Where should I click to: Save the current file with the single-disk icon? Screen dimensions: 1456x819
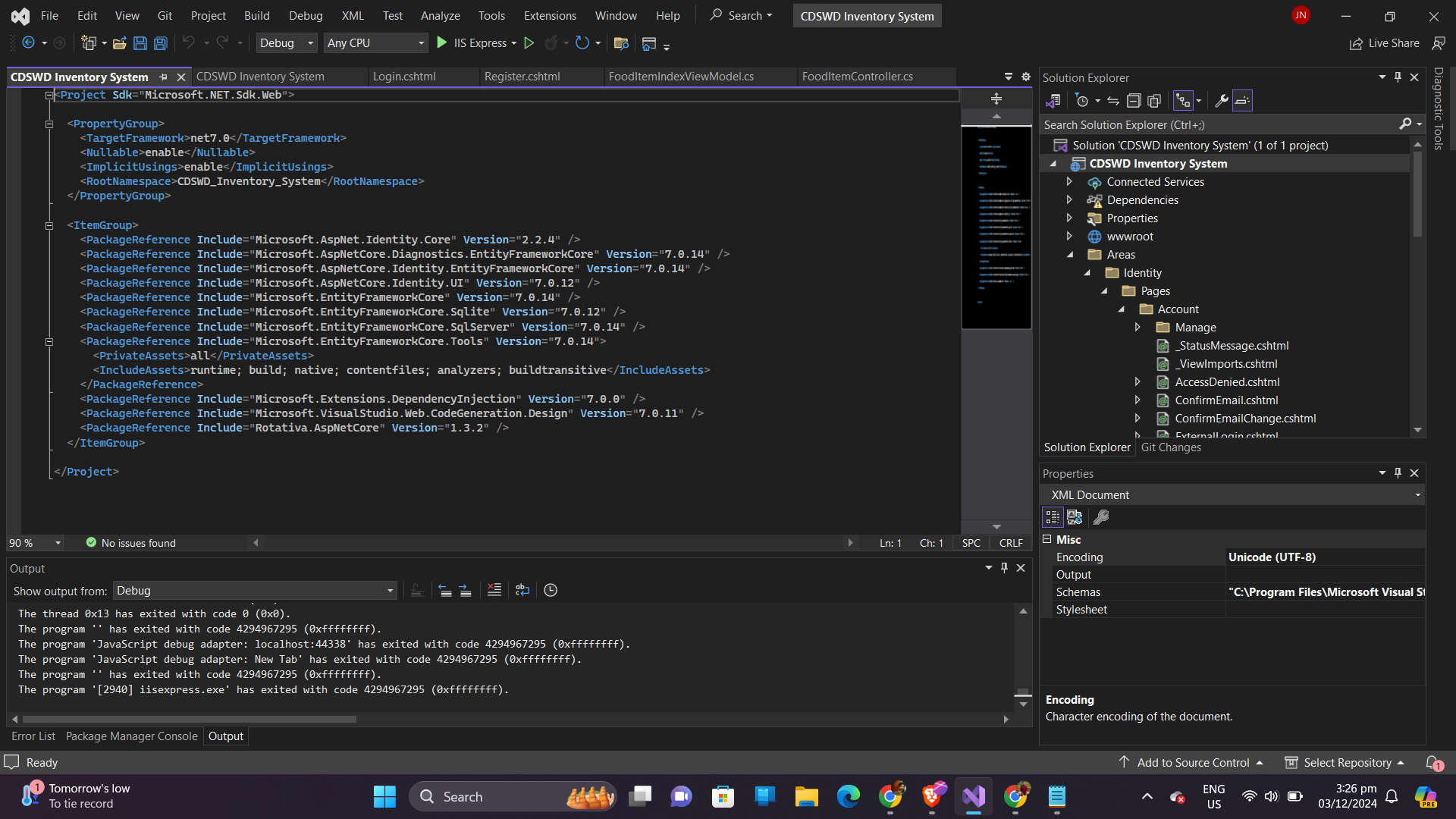[140, 43]
